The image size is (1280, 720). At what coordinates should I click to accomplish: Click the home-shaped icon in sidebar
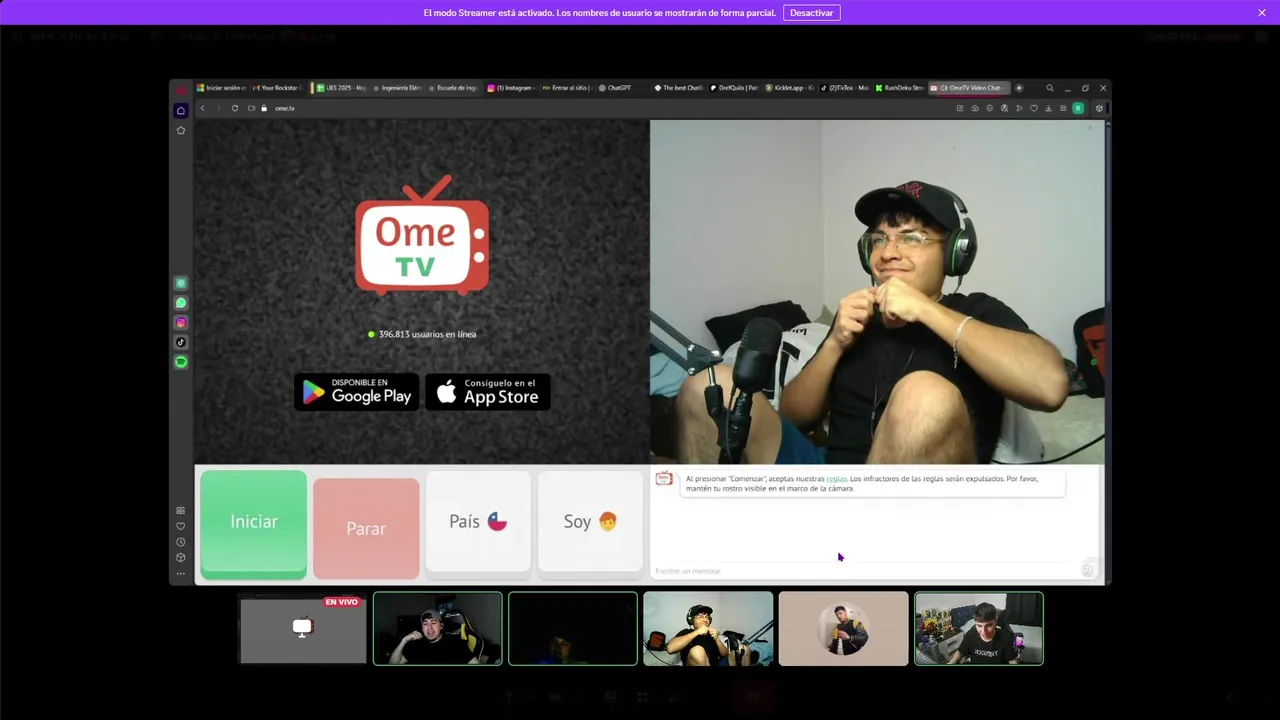[181, 130]
